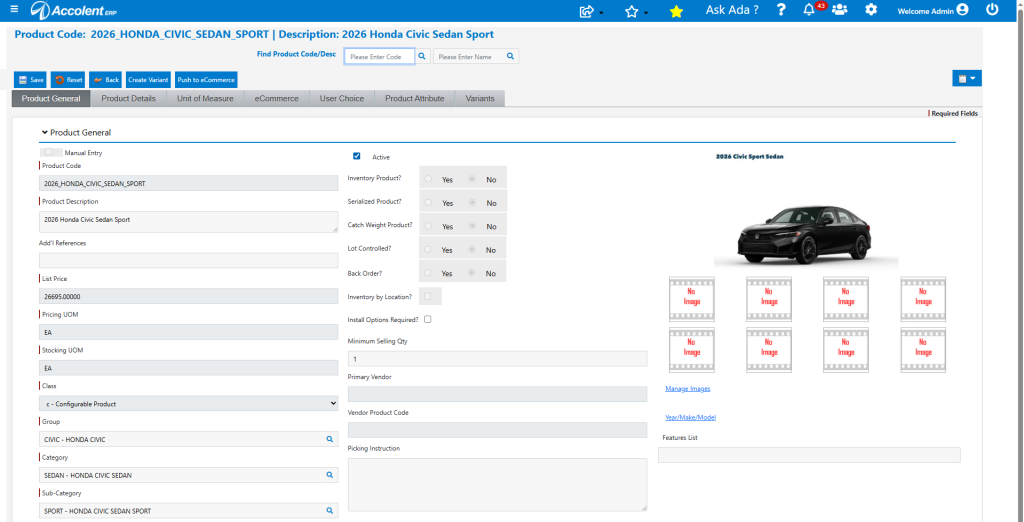
Task: Open the settings gear icon
Action: point(871,10)
